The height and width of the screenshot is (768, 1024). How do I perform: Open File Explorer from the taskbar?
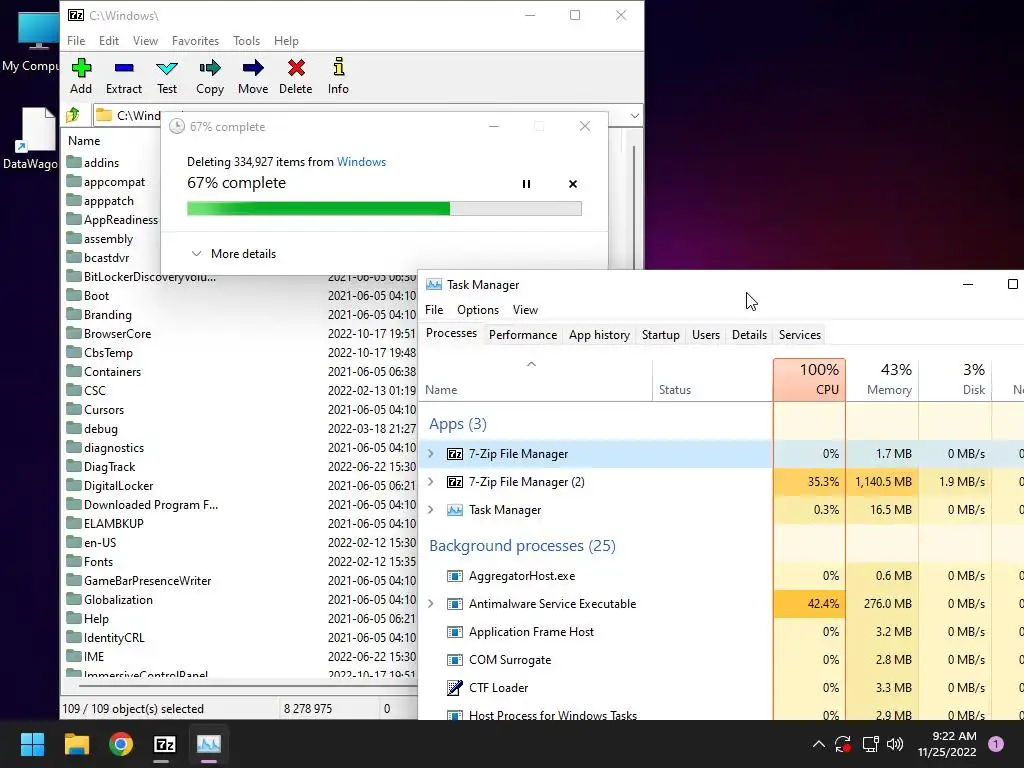coord(76,744)
